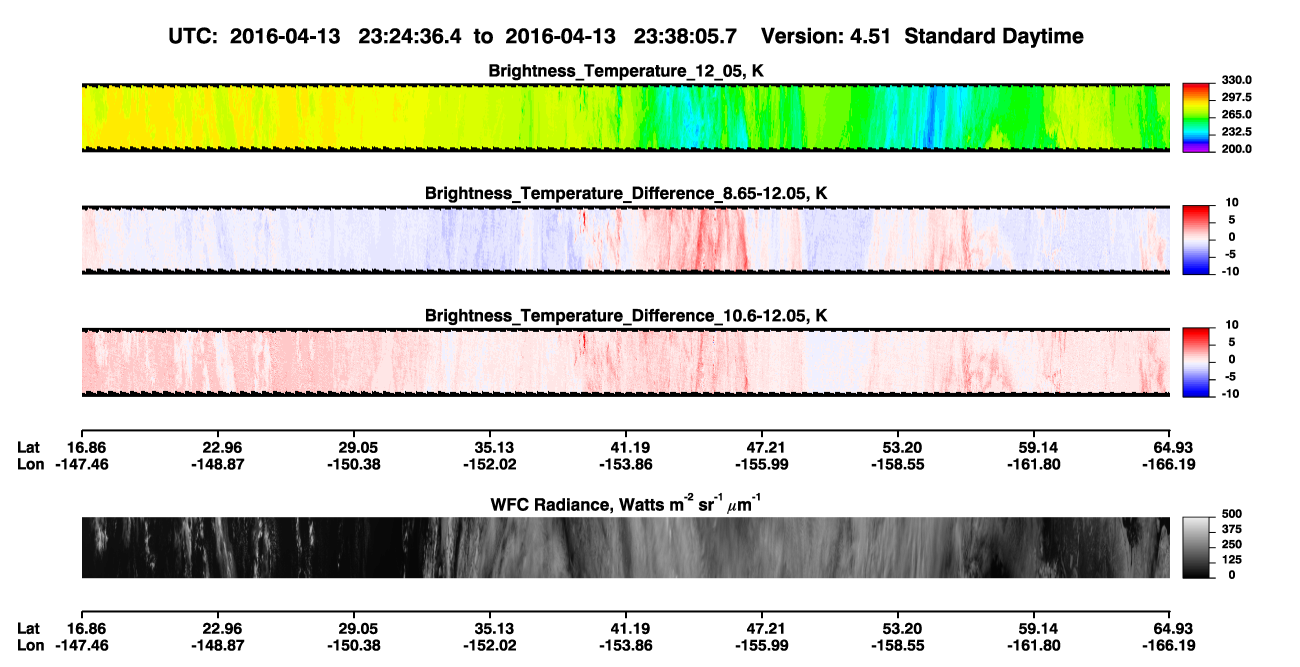The height and width of the screenshot is (667, 1300).
Task: Click the 297.5 colorbar tick label
Action: point(1237,98)
